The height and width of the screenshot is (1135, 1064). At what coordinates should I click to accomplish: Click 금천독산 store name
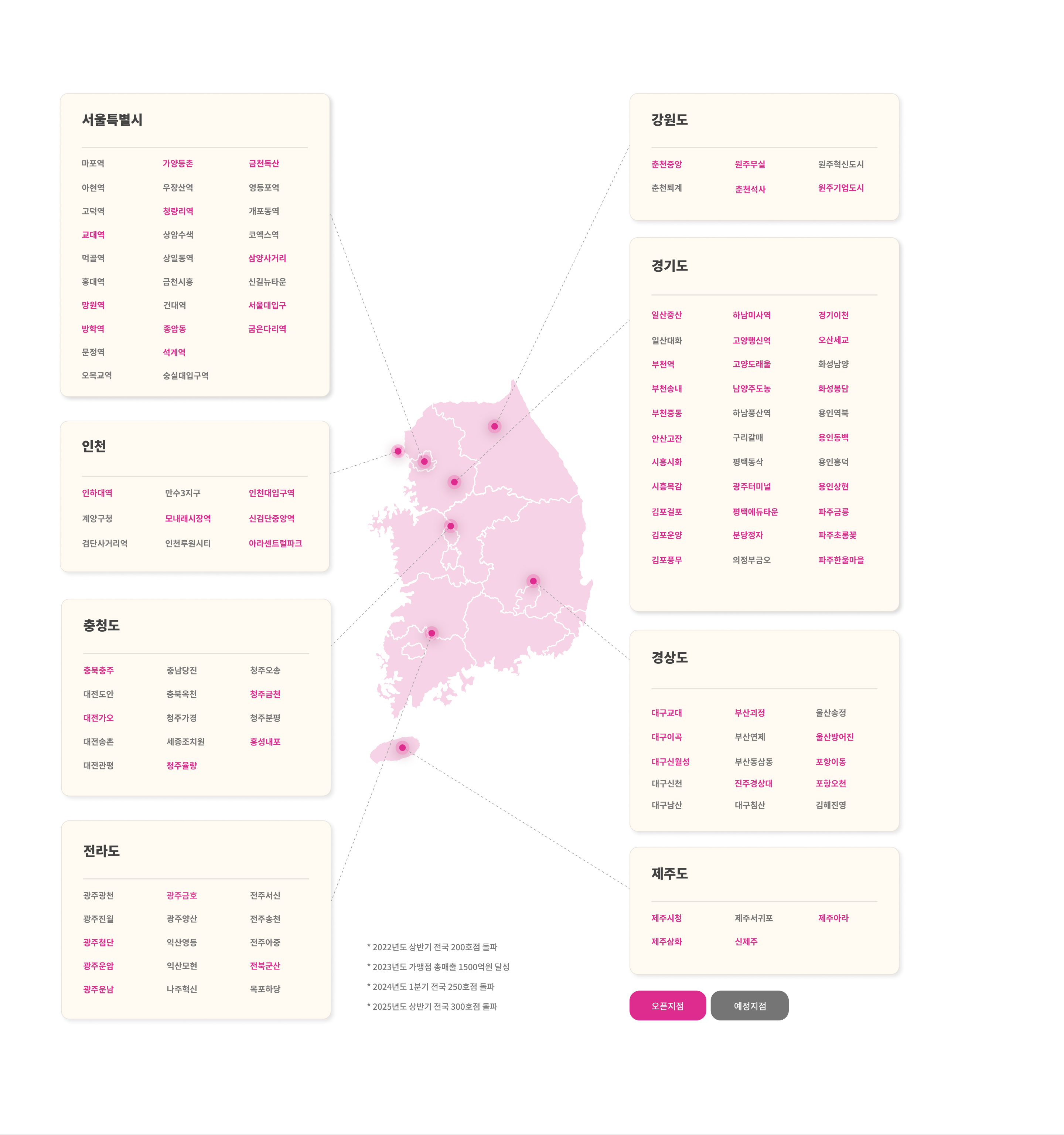pos(264,163)
